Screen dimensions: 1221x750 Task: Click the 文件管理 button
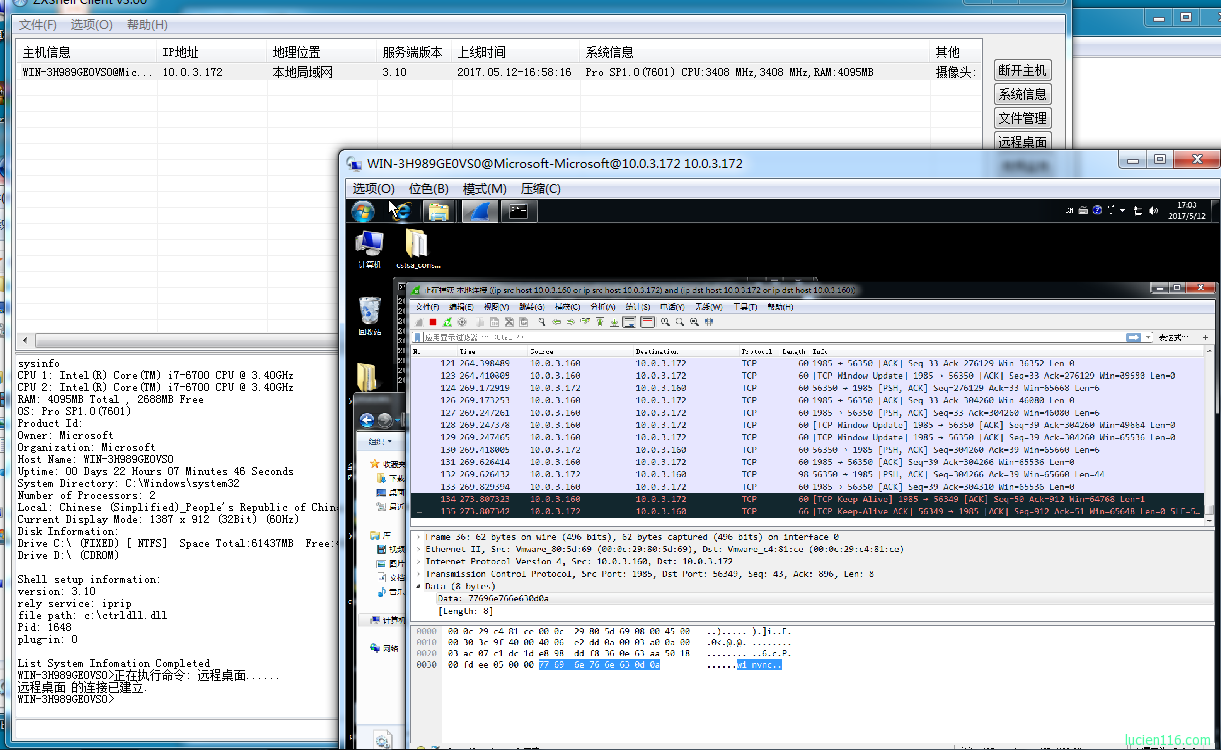(1022, 118)
